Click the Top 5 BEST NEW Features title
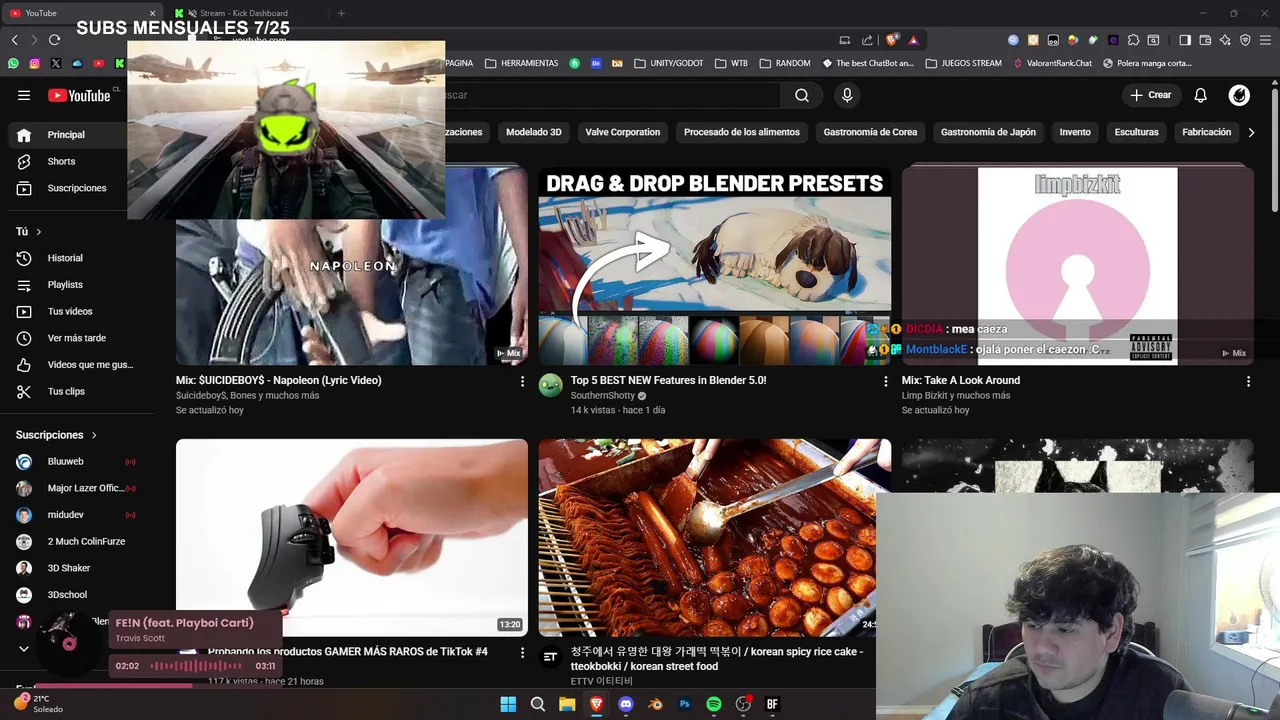 point(668,380)
